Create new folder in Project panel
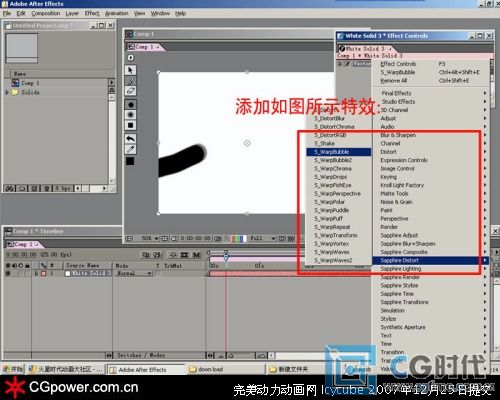Viewport: 500px width, 400px height. tap(22, 189)
